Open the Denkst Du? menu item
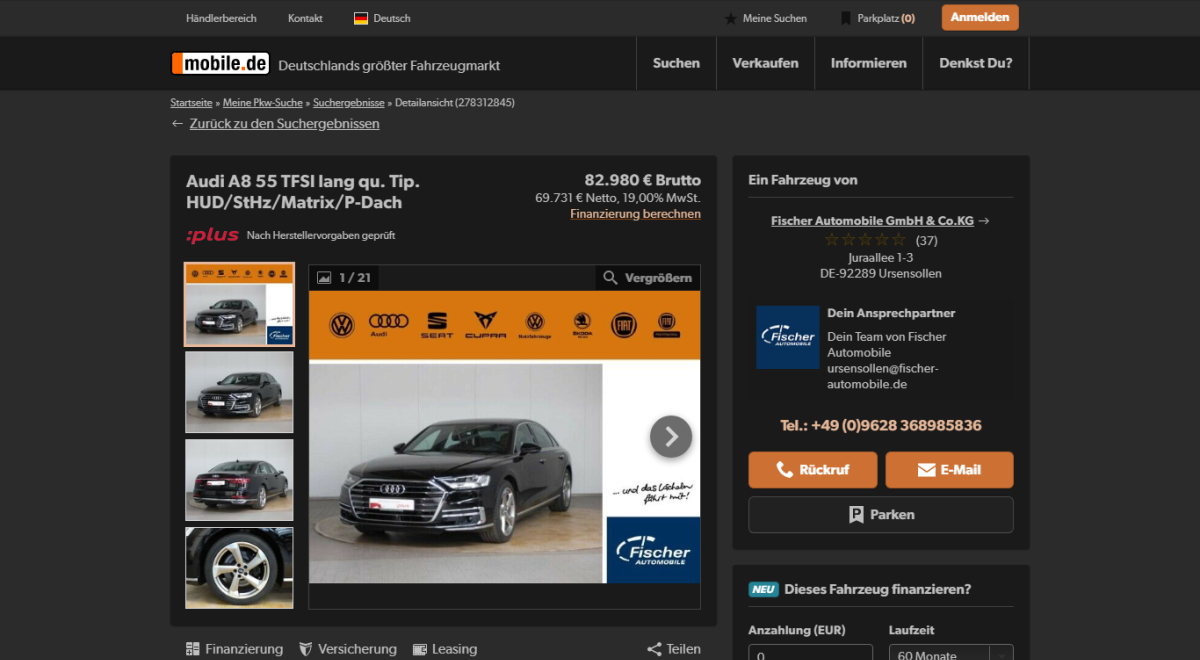 [976, 63]
